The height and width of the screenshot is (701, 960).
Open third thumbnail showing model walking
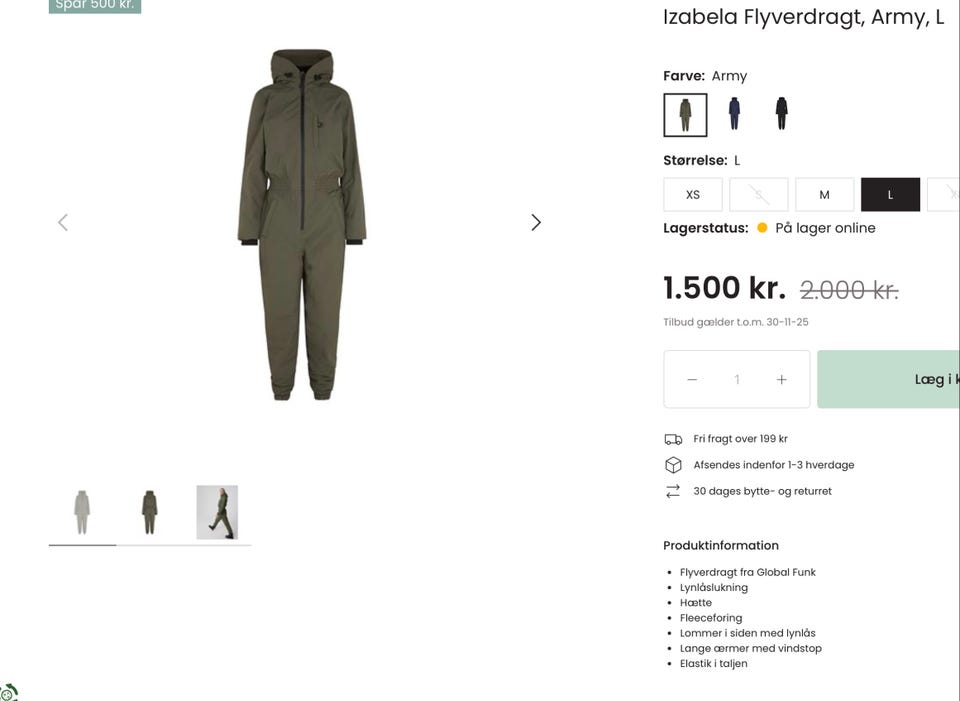point(217,512)
